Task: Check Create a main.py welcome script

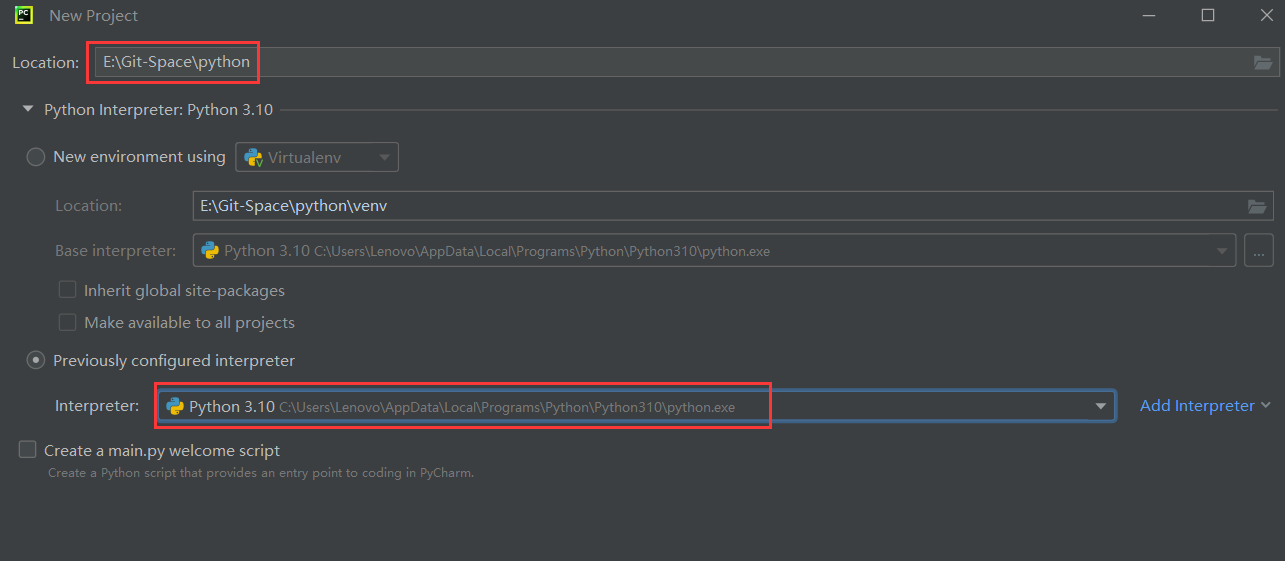Action: [28, 450]
